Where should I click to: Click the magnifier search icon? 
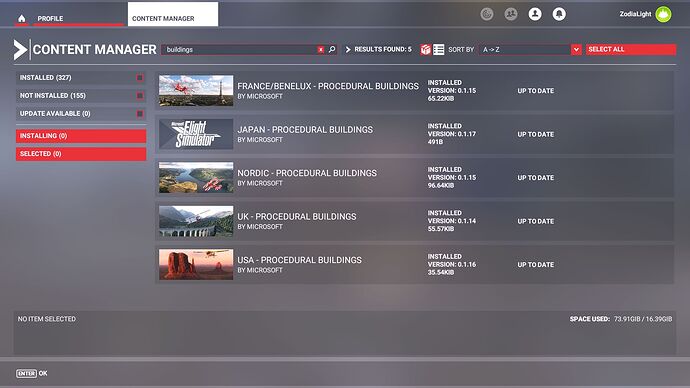pos(332,49)
